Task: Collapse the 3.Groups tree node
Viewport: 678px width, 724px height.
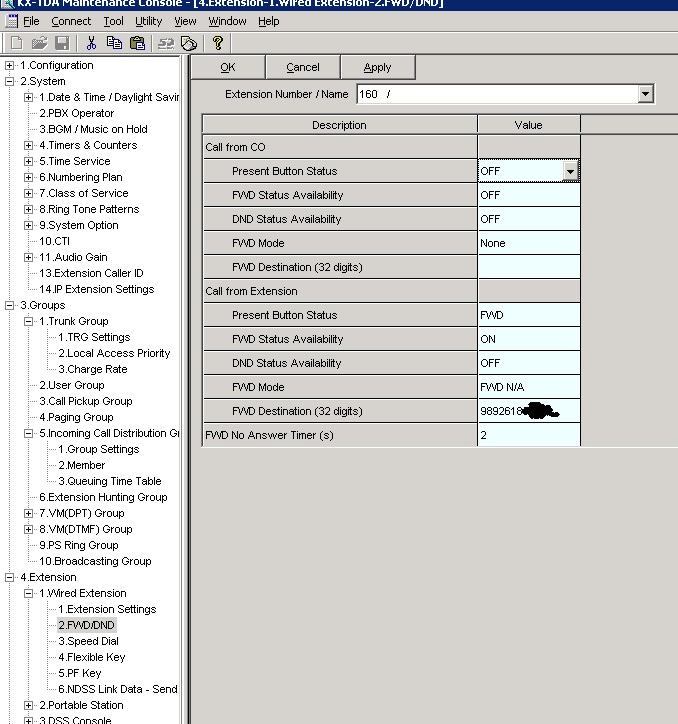Action: coord(9,306)
